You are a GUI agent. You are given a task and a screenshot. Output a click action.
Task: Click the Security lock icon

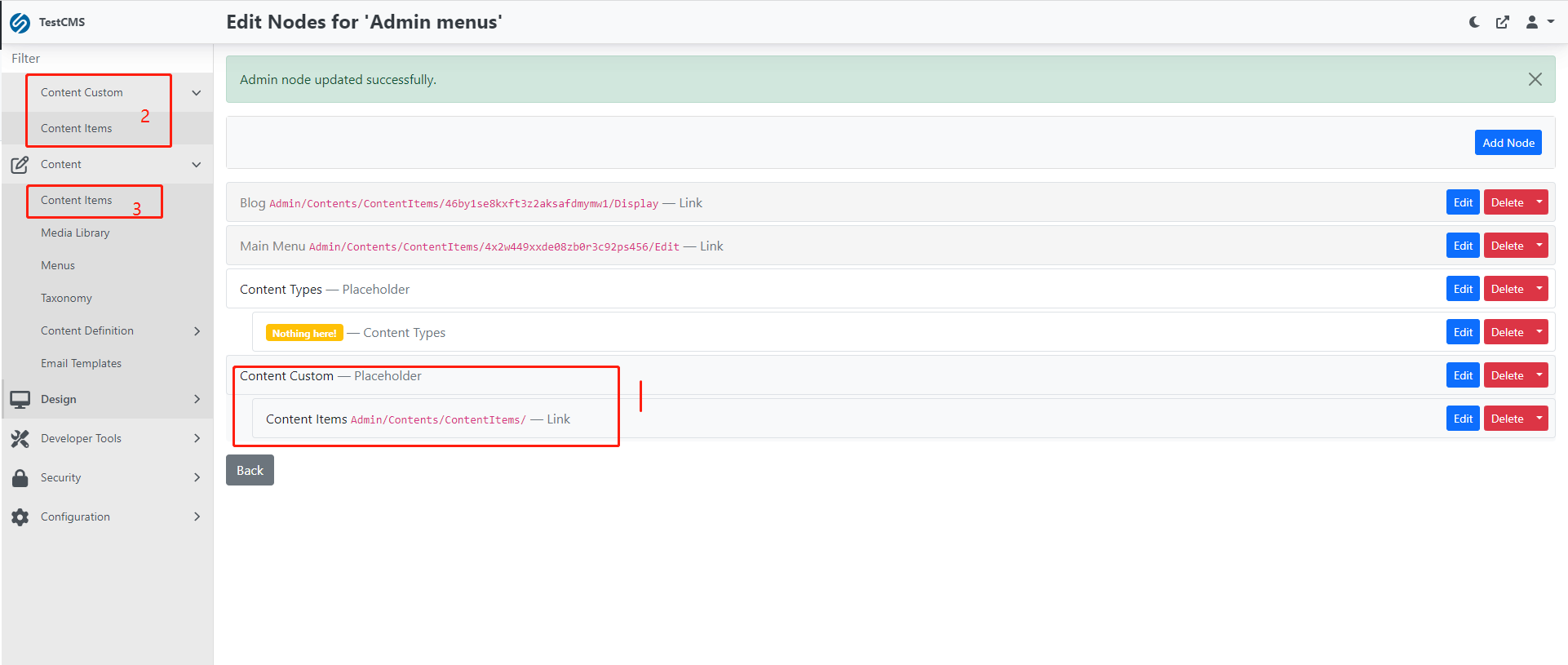click(x=20, y=477)
